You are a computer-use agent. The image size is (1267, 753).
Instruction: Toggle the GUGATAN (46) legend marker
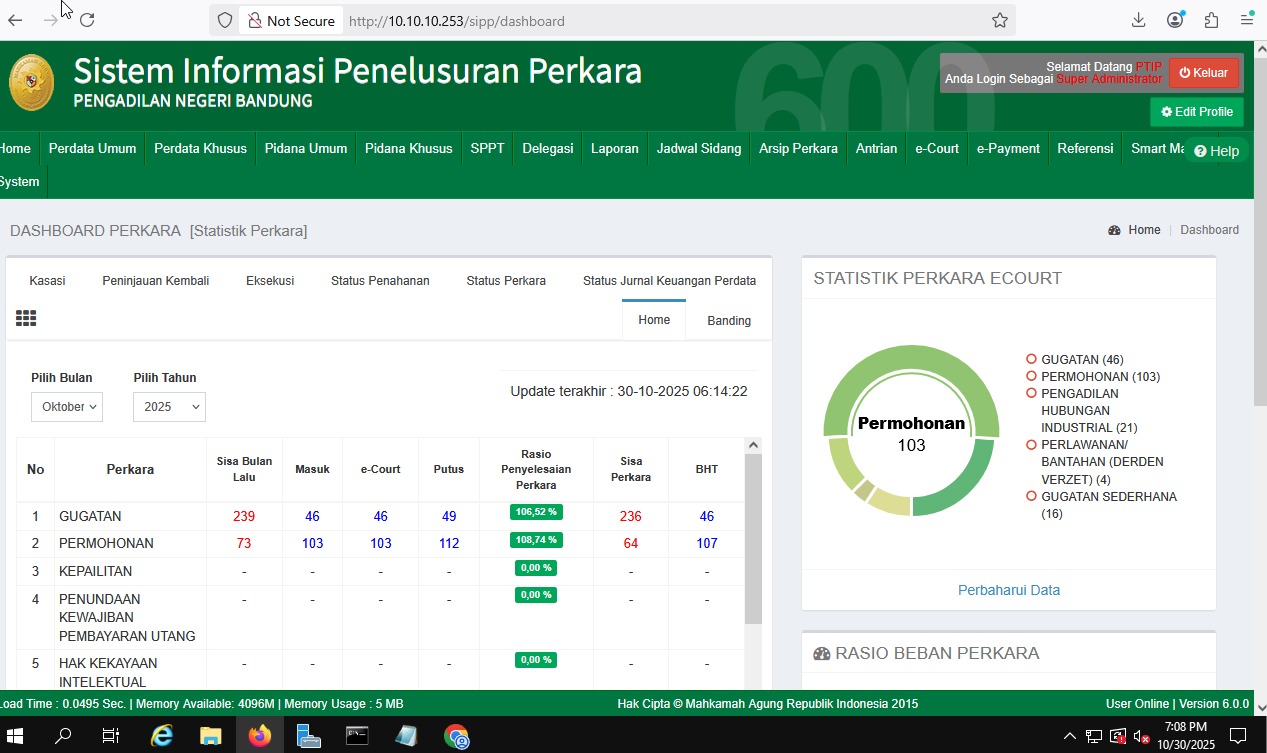[x=1031, y=359]
